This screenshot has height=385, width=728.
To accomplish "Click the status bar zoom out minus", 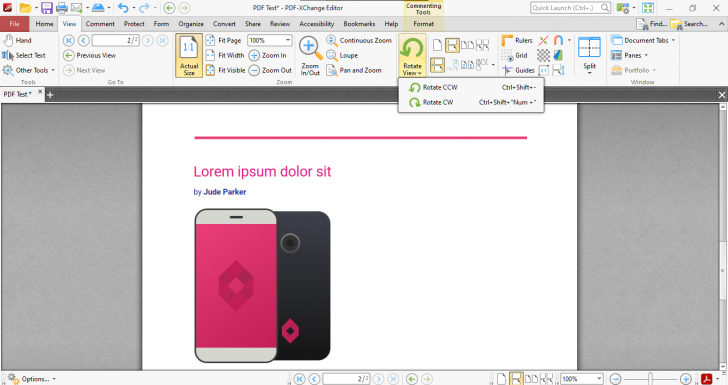I will pyautogui.click(x=615, y=379).
